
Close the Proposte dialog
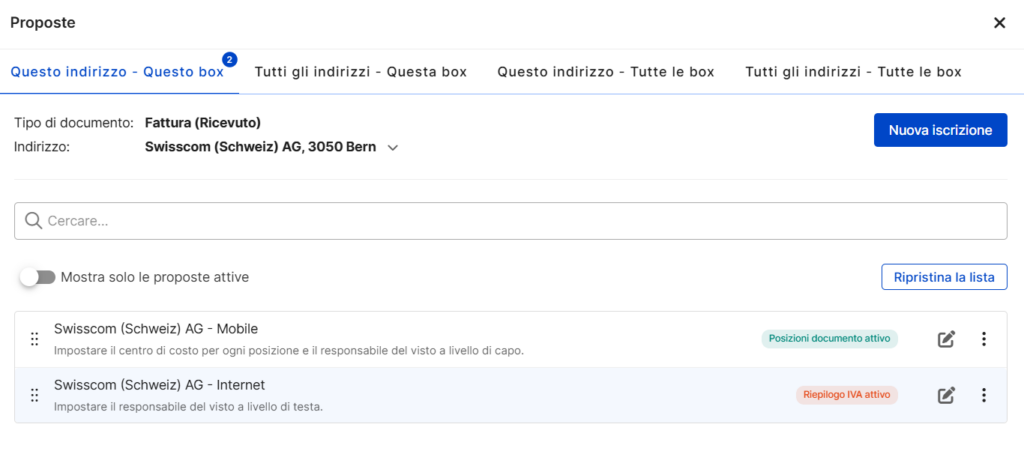[999, 23]
